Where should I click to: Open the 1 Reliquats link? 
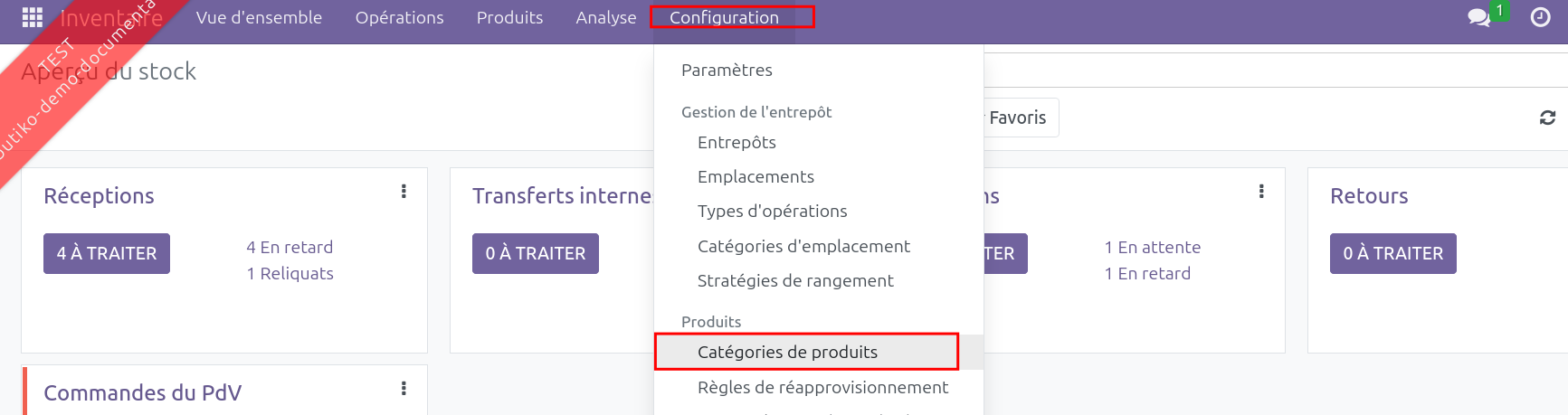290,273
